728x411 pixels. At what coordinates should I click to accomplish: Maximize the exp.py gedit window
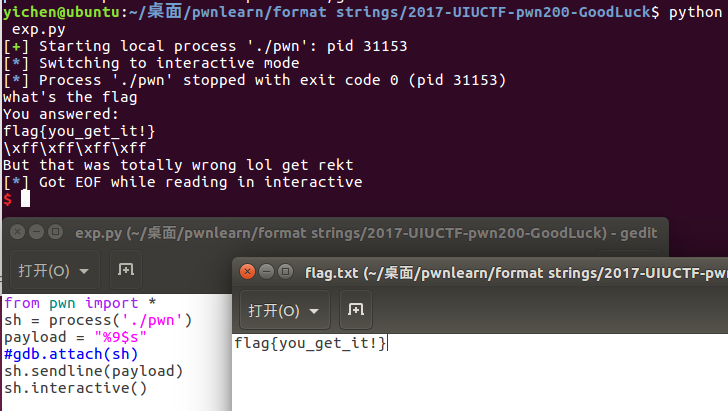(55, 233)
